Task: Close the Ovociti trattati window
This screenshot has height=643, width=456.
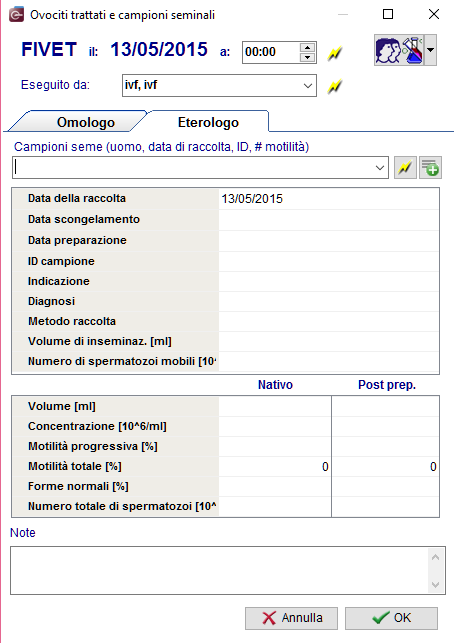Action: click(434, 14)
